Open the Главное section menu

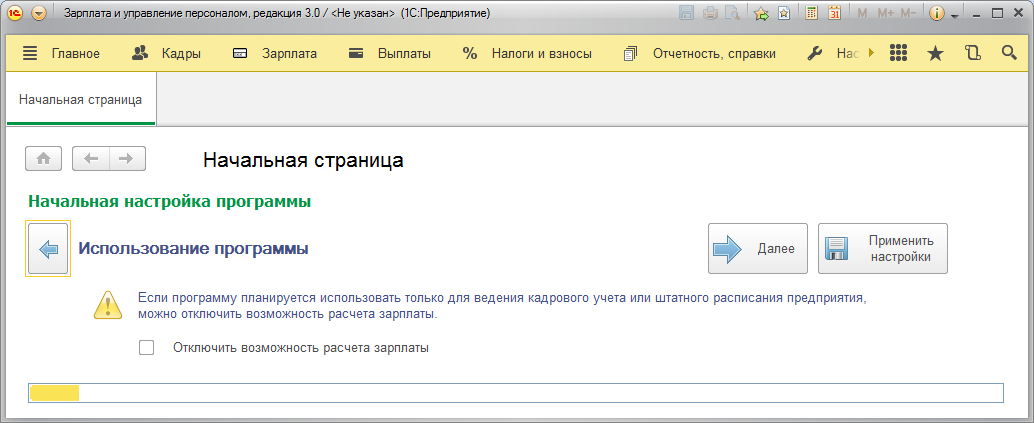[x=61, y=54]
